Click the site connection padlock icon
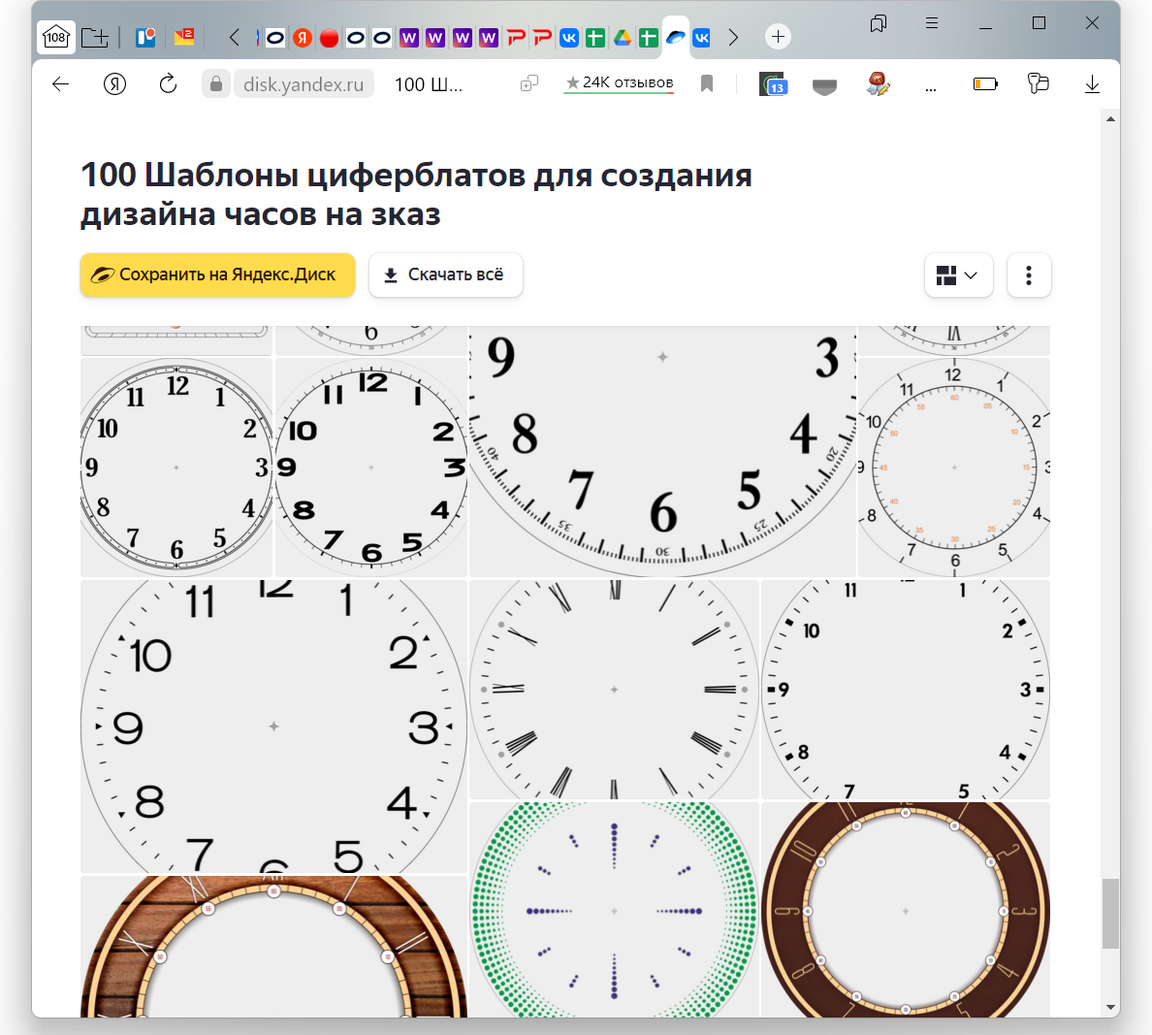Image resolution: width=1152 pixels, height=1035 pixels. (216, 84)
